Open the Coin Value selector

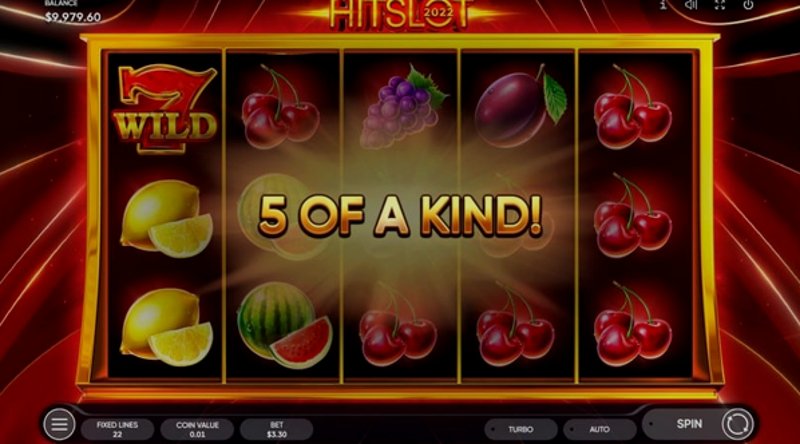[197, 429]
